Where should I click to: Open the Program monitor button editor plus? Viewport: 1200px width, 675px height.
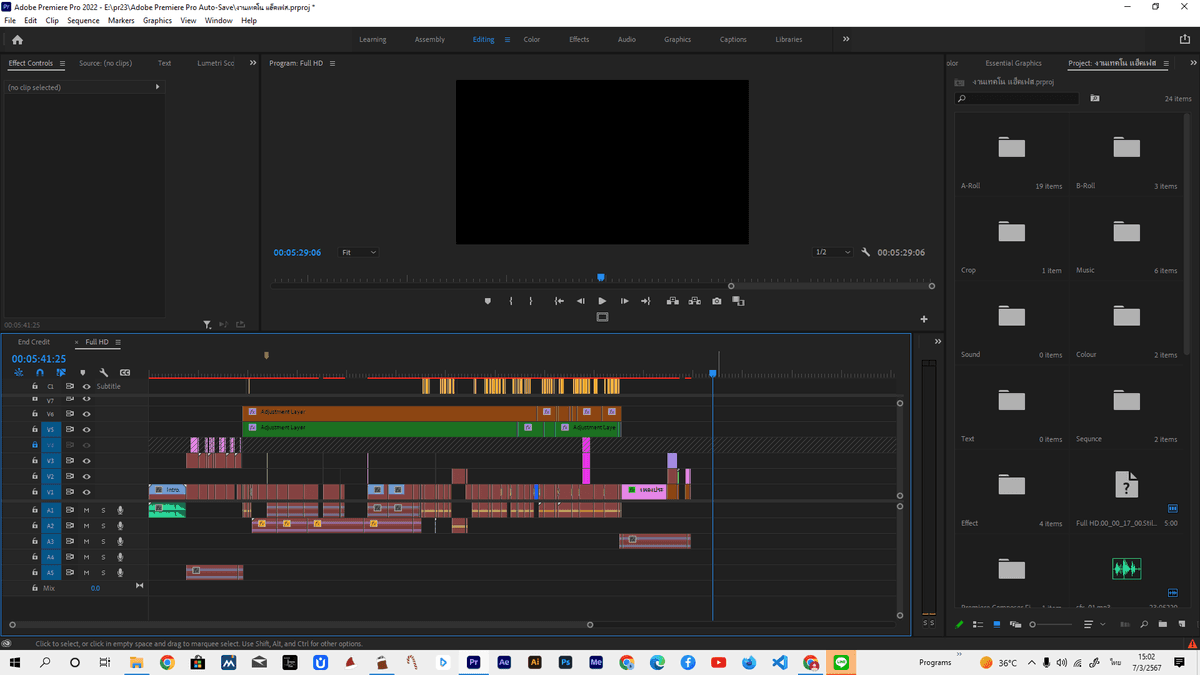[924, 319]
